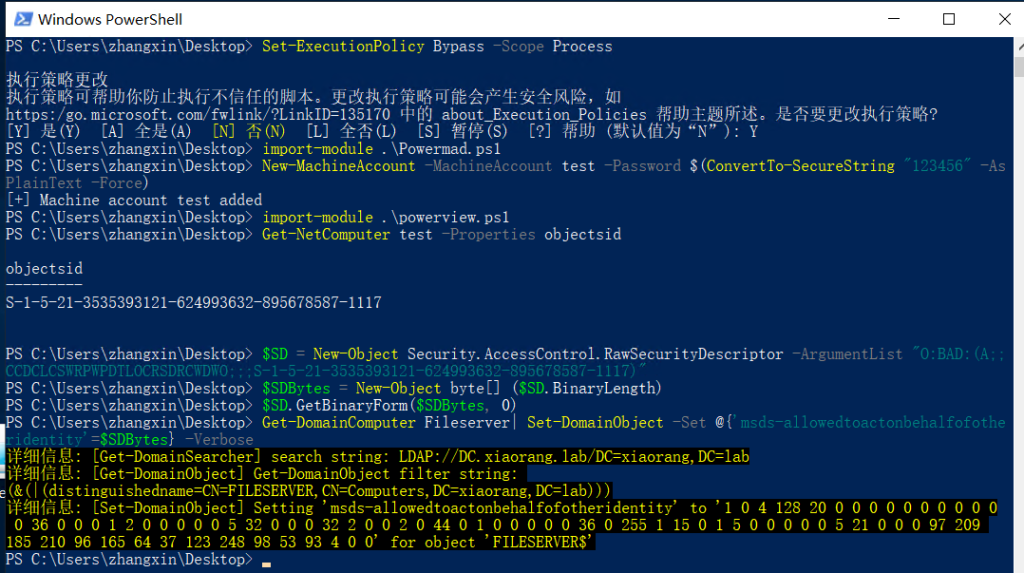Viewport: 1024px width, 573px height.
Task: Click the New-MachineAccount command text
Action: click(x=338, y=166)
